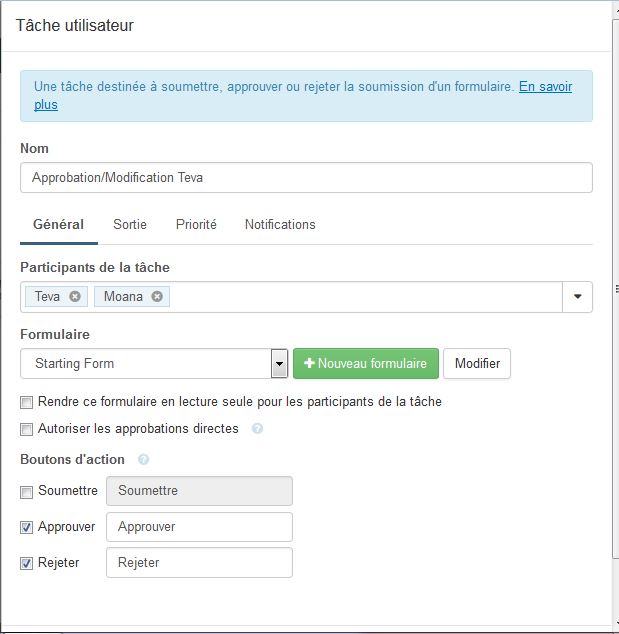
Task: Click the Nom text field
Action: (x=306, y=178)
